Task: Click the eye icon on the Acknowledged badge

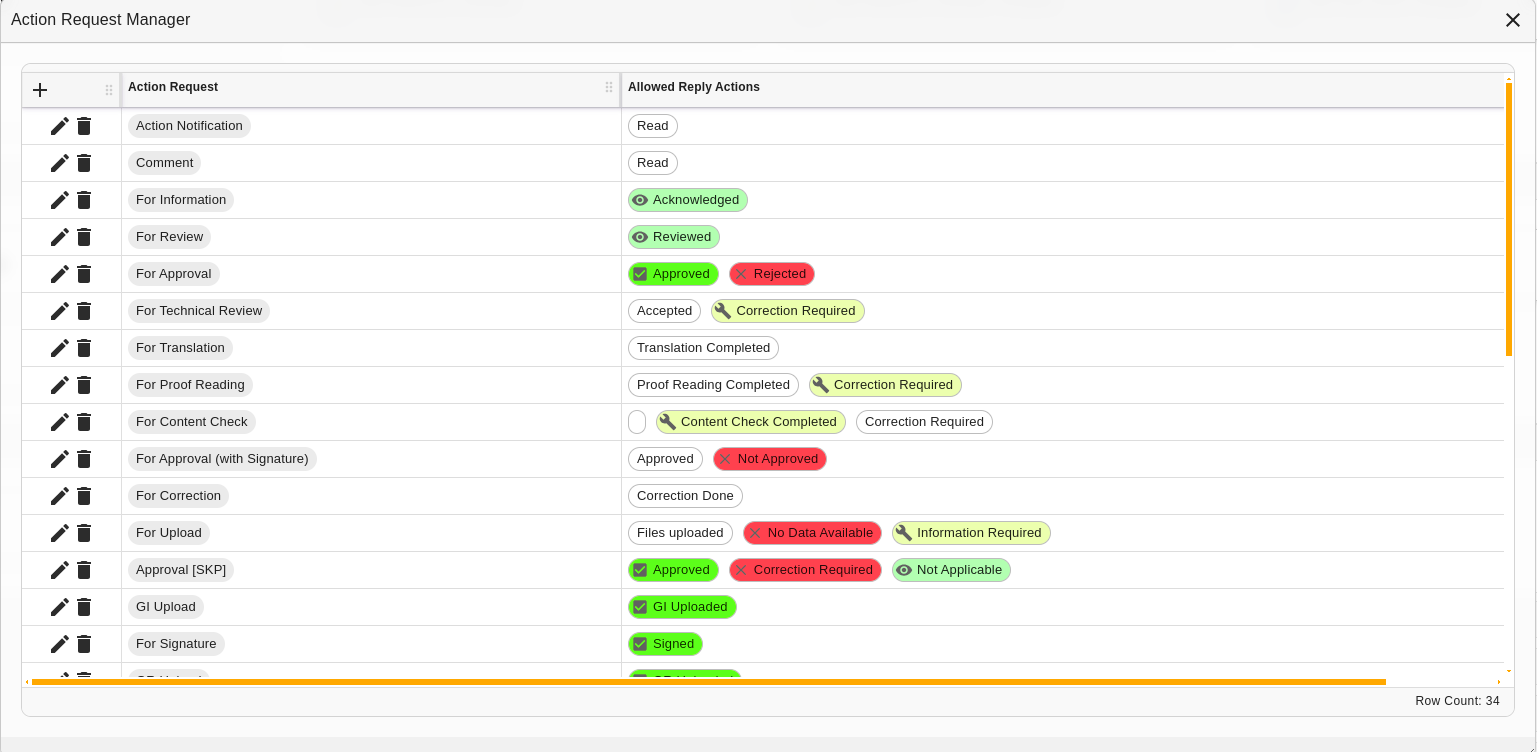Action: coord(640,200)
